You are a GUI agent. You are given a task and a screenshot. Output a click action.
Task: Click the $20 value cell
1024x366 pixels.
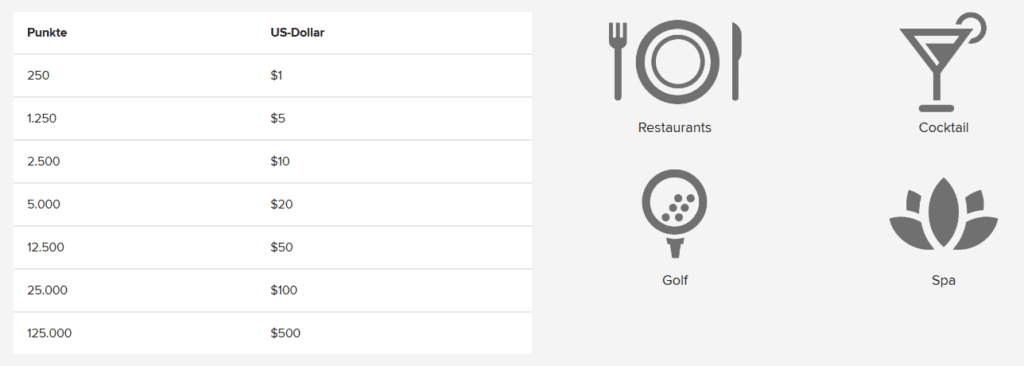tap(281, 205)
